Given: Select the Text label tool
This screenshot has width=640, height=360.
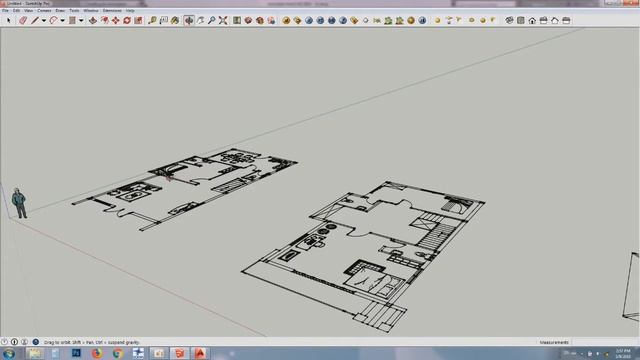Looking at the screenshot, I should click(x=164, y=20).
